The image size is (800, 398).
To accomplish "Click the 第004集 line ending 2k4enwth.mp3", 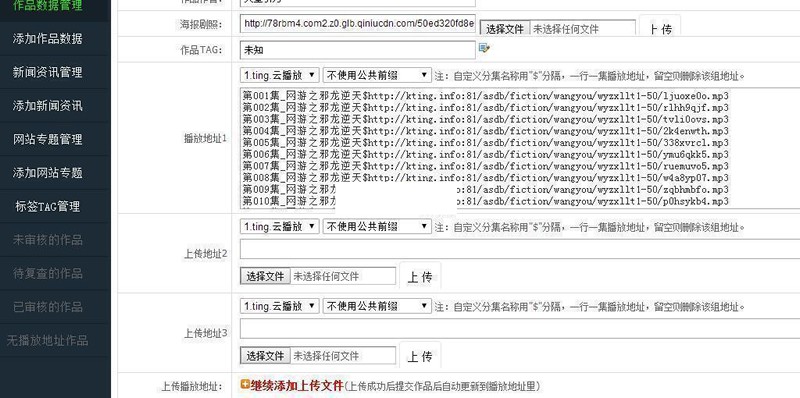I will (486, 131).
